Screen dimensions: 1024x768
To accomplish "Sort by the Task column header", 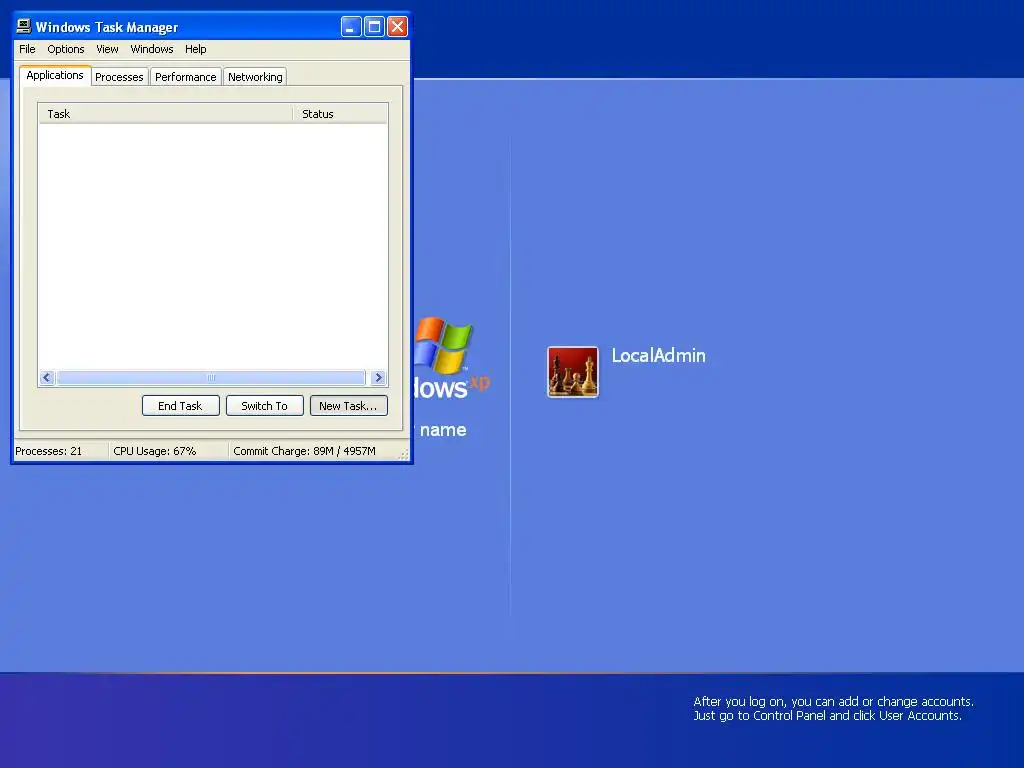I will pos(165,114).
